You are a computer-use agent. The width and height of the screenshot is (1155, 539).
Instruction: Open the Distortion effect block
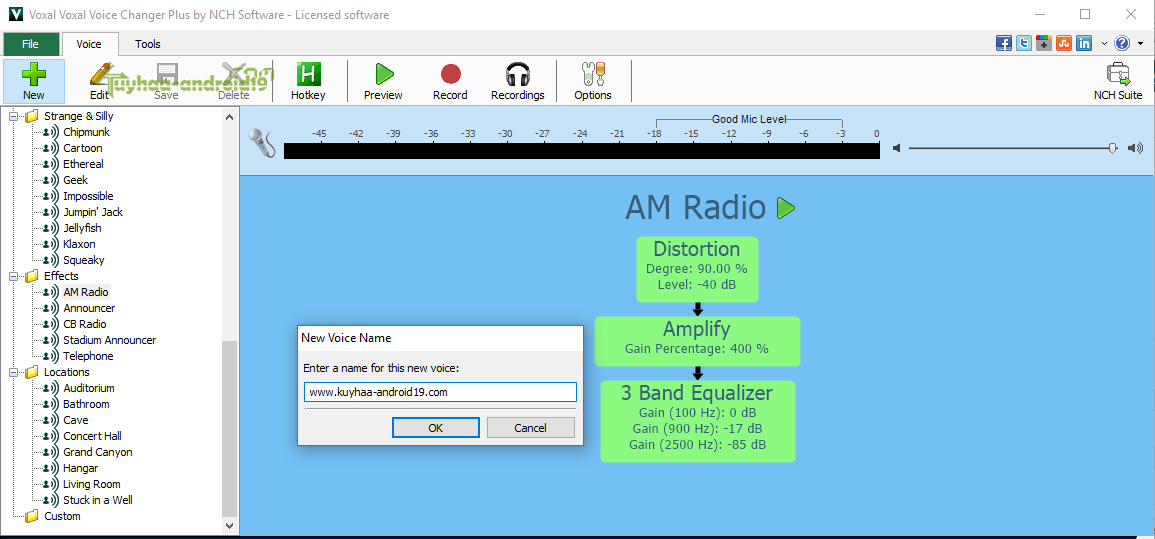point(697,269)
